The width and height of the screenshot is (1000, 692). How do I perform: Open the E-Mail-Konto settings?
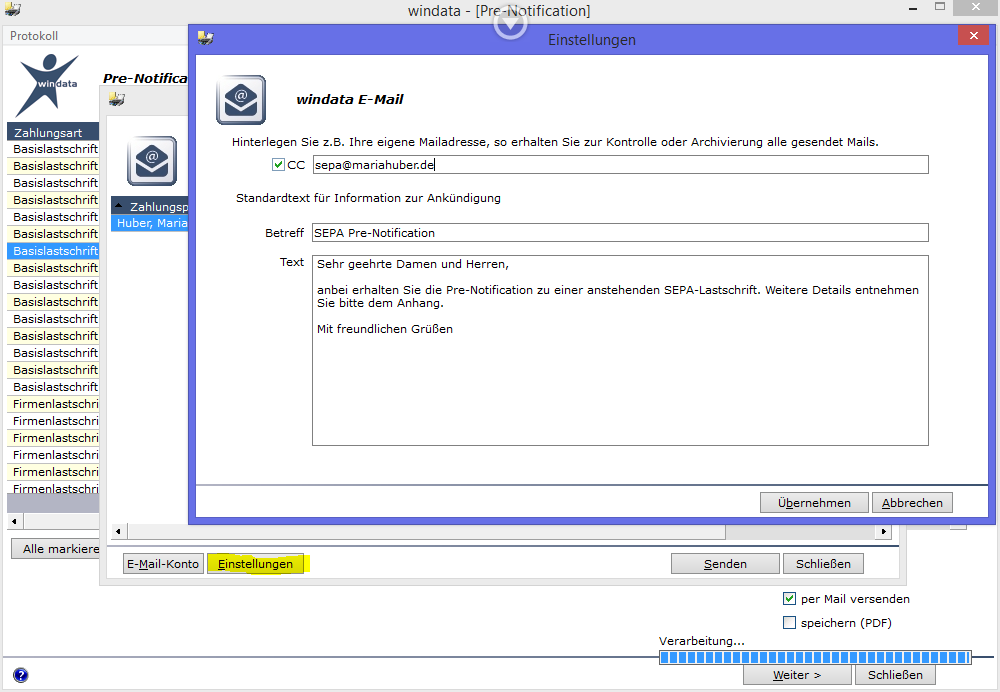(163, 564)
